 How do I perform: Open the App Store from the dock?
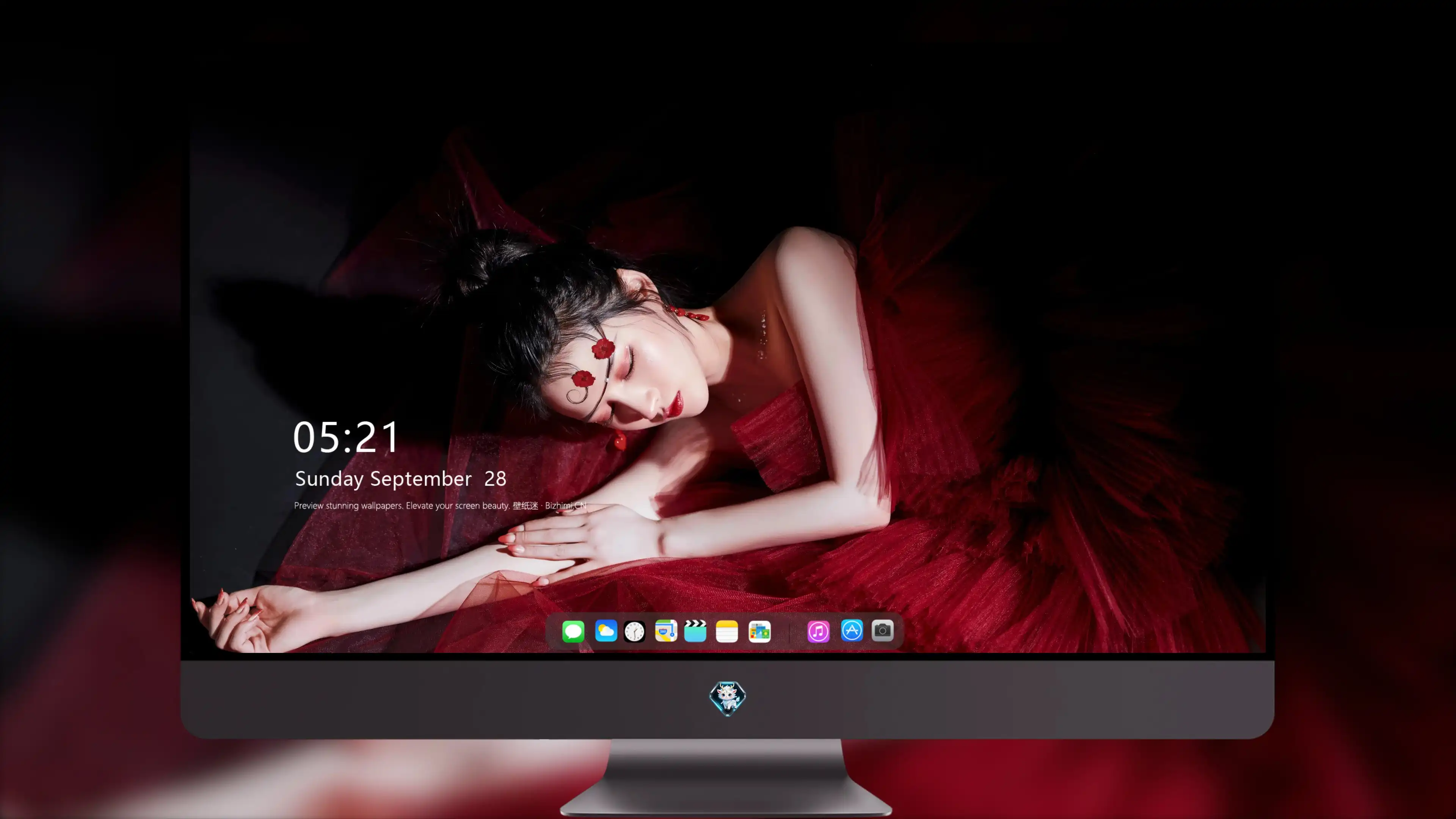tap(852, 630)
